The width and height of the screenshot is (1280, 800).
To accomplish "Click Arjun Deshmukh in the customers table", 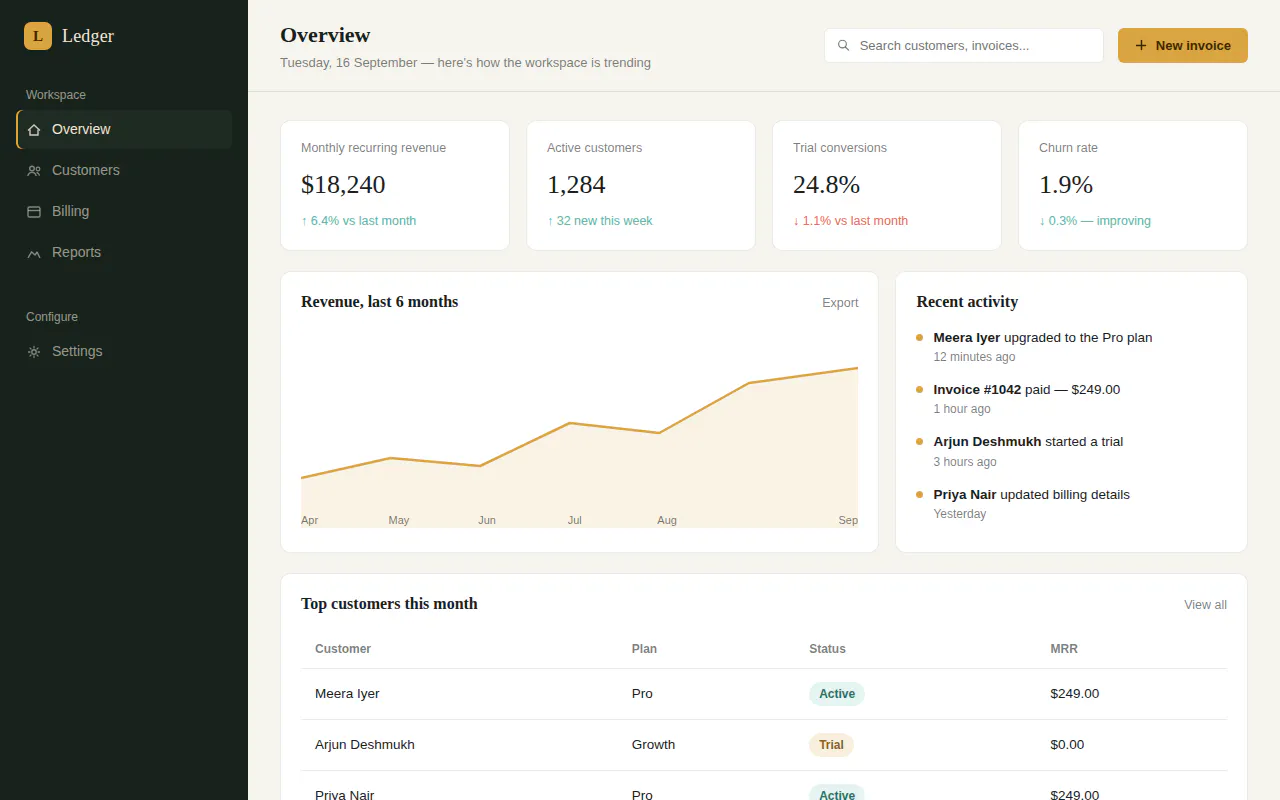I will click(x=365, y=745).
